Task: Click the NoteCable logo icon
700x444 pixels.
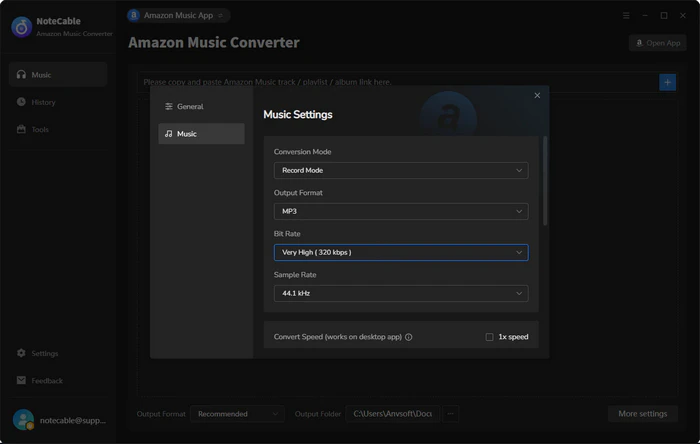Action: (x=21, y=27)
